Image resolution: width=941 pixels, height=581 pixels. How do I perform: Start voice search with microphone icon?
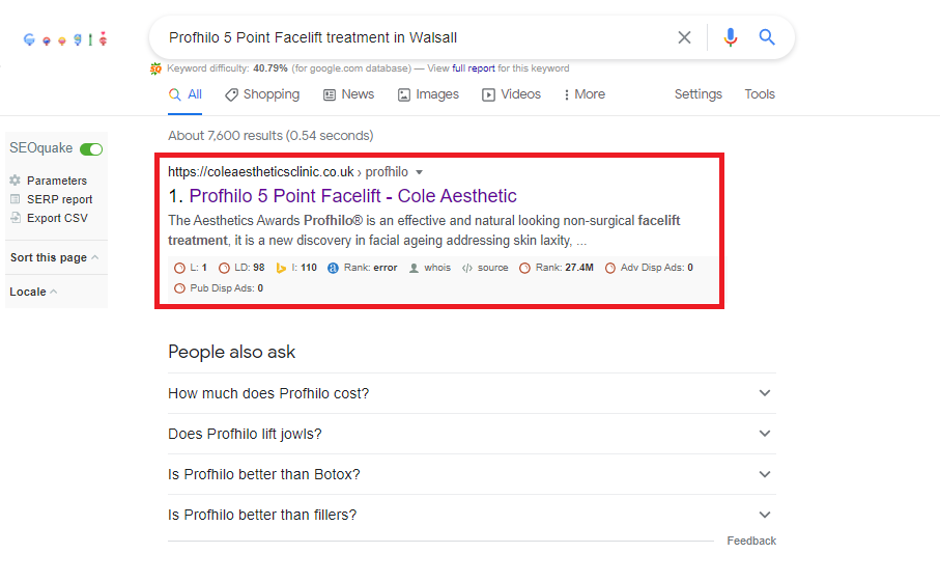pos(730,37)
